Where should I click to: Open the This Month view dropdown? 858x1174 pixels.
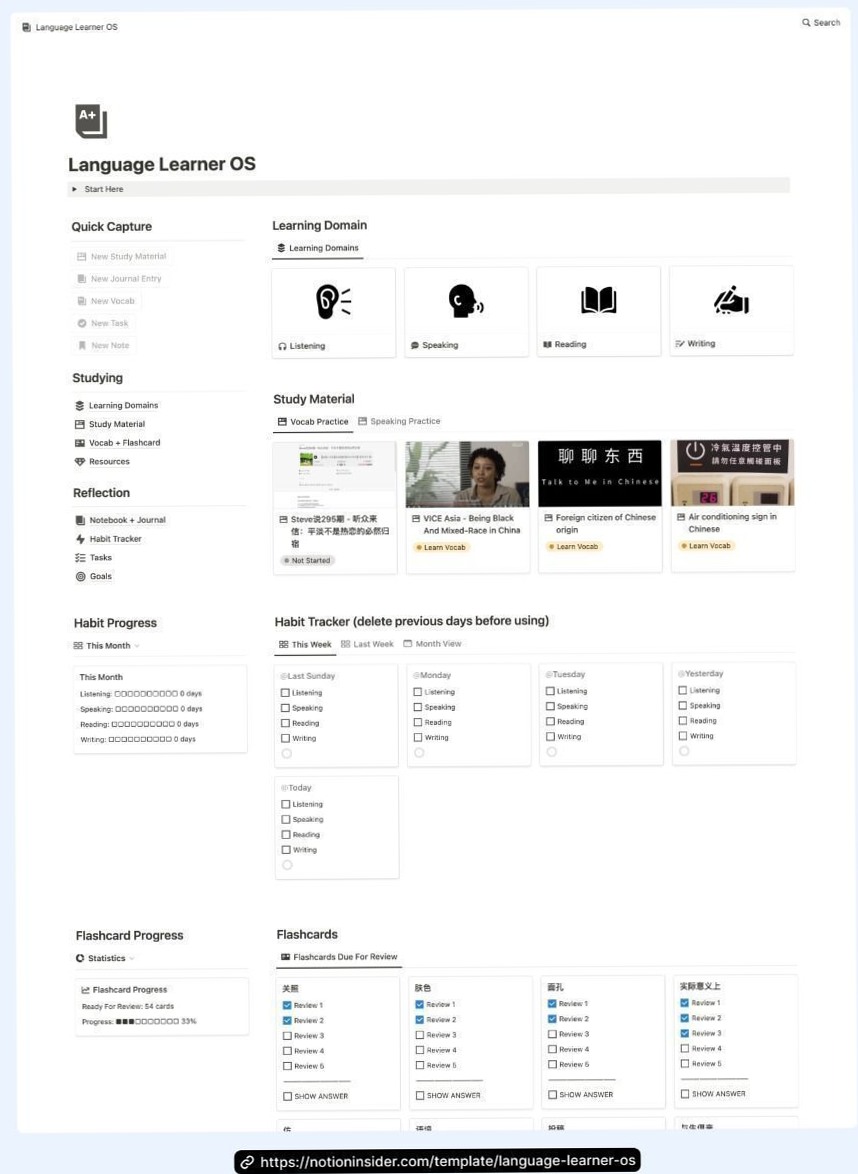[105, 645]
